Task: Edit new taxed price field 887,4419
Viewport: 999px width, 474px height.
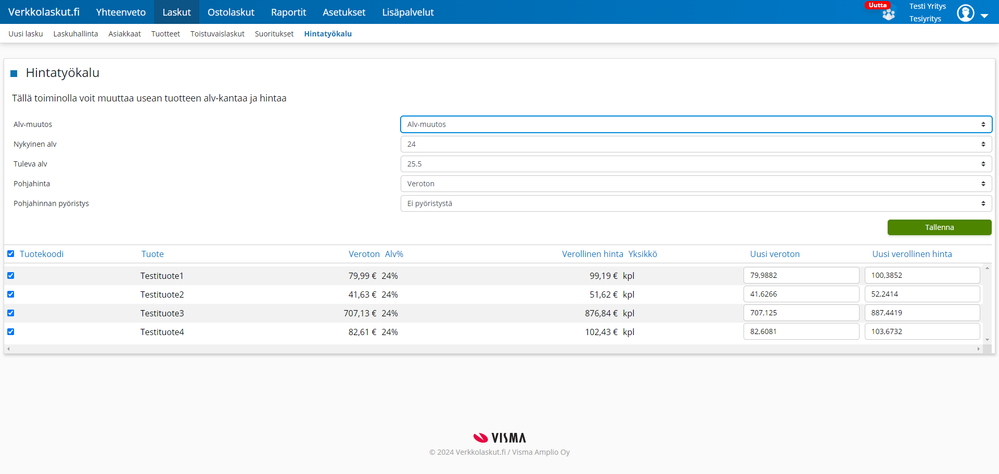Action: click(922, 313)
